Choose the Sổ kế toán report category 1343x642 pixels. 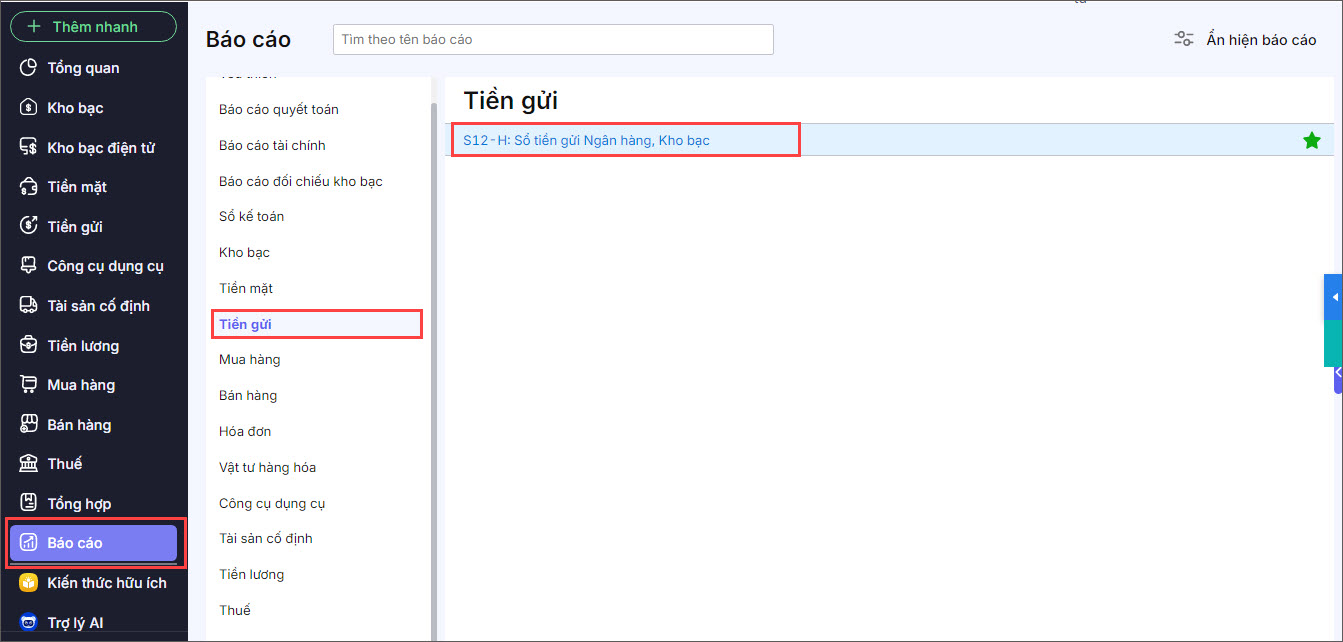click(x=251, y=216)
